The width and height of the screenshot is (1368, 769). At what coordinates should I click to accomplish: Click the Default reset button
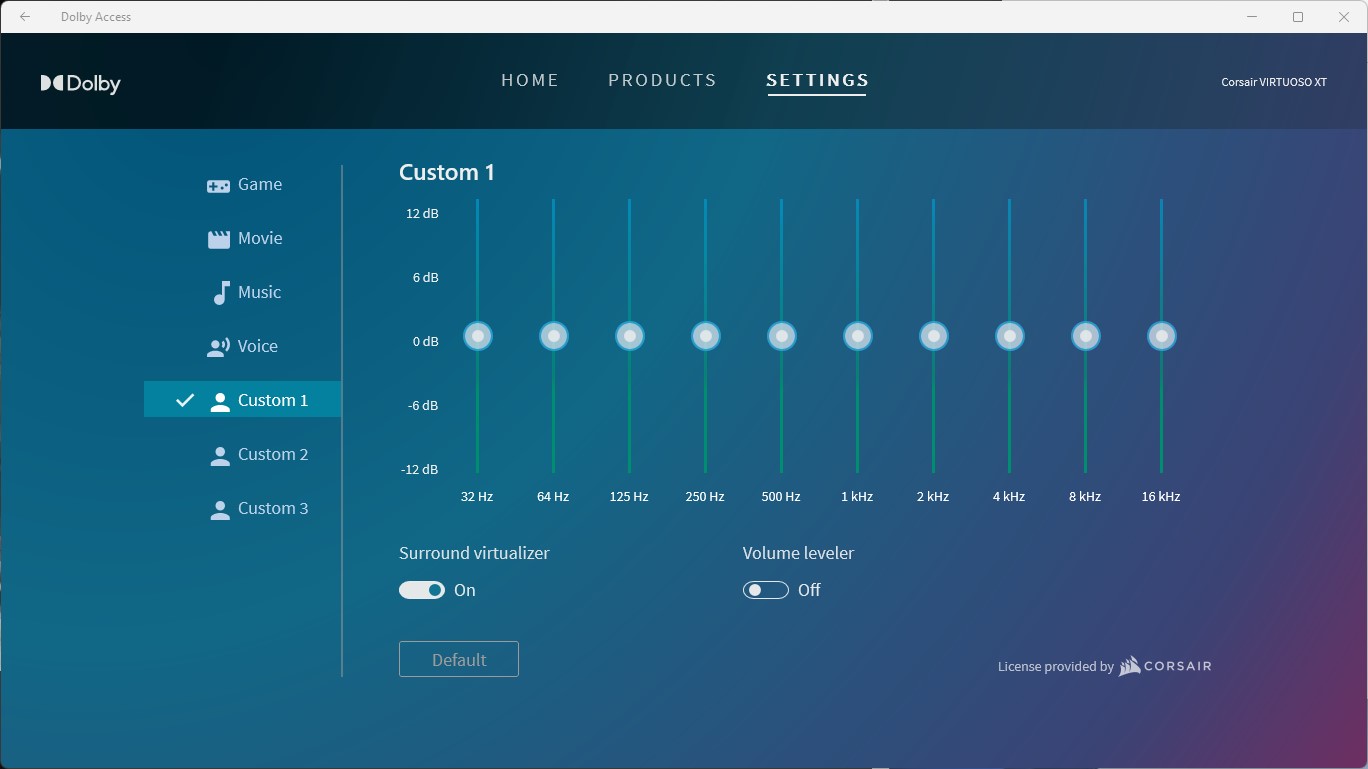459,659
